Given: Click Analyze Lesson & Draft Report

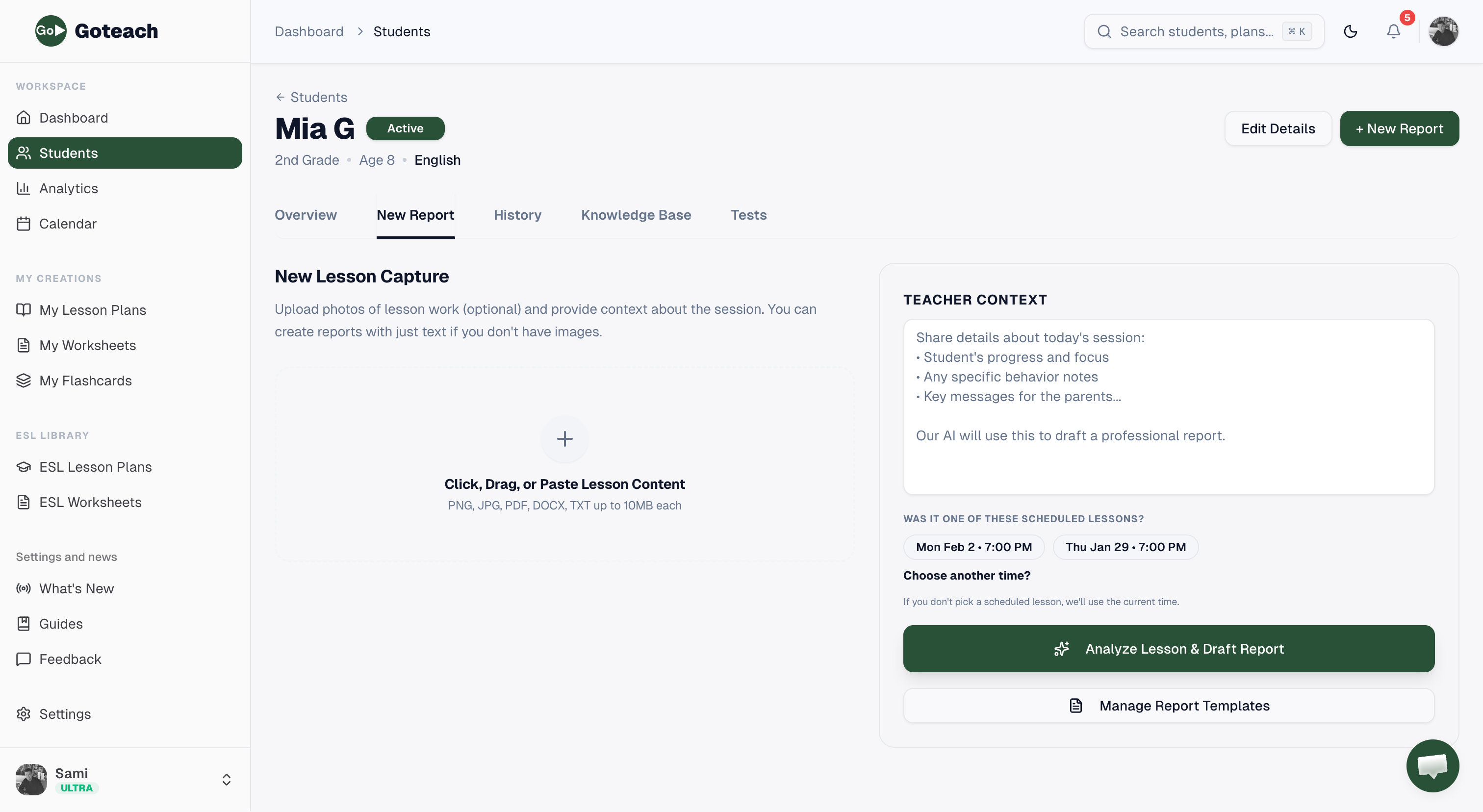Looking at the screenshot, I should click(x=1168, y=649).
